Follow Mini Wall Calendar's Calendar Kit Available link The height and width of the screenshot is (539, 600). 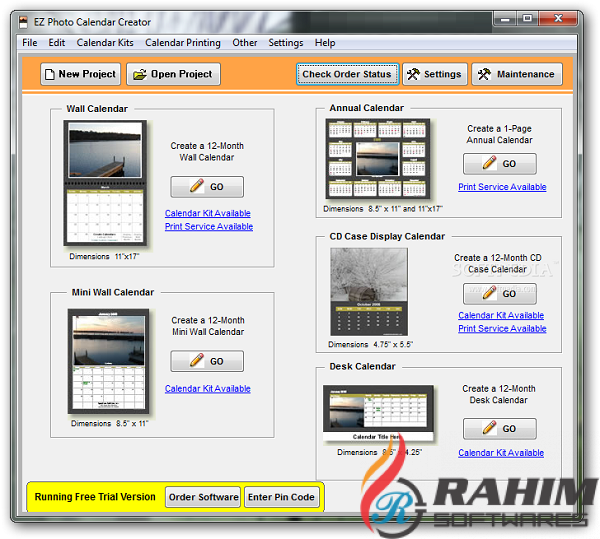click(x=208, y=389)
